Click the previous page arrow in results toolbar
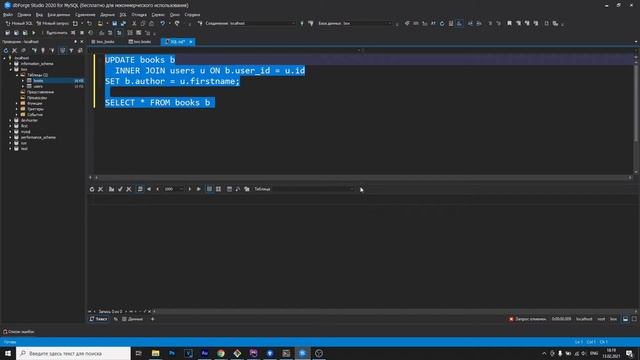Viewport: 640px width, 360px height. 158,189
